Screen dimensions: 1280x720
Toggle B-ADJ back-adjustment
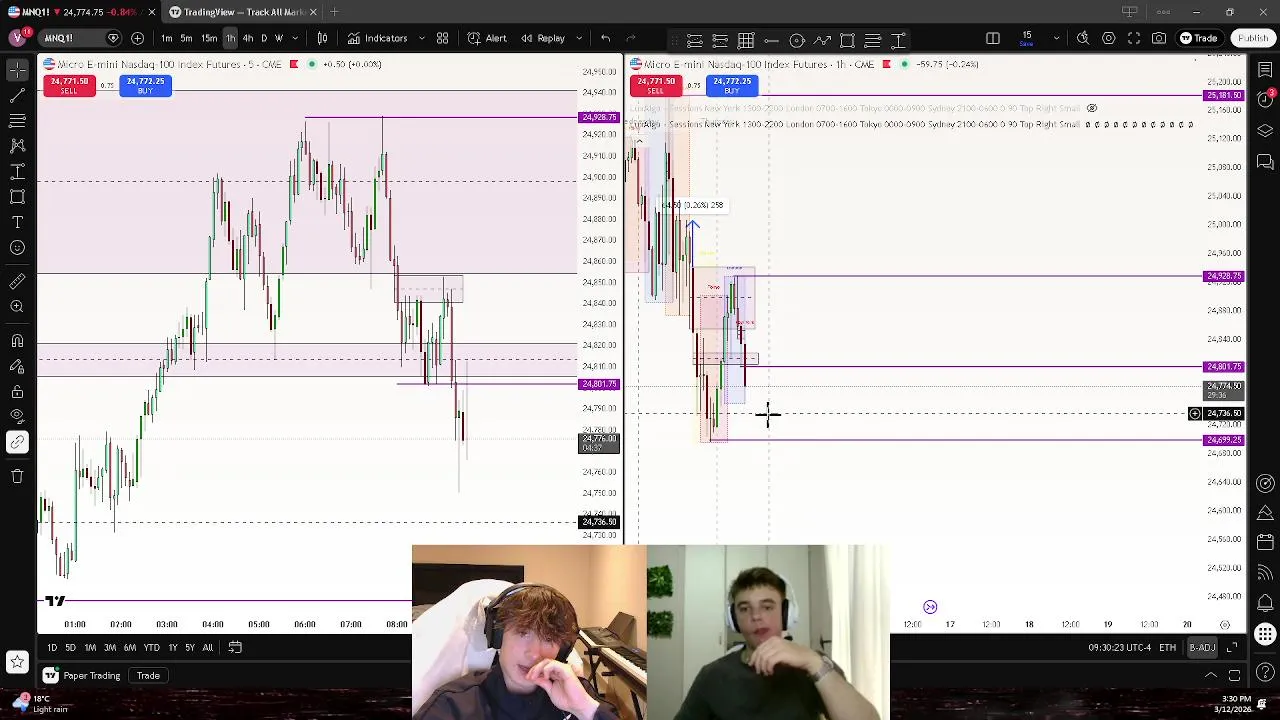1202,648
